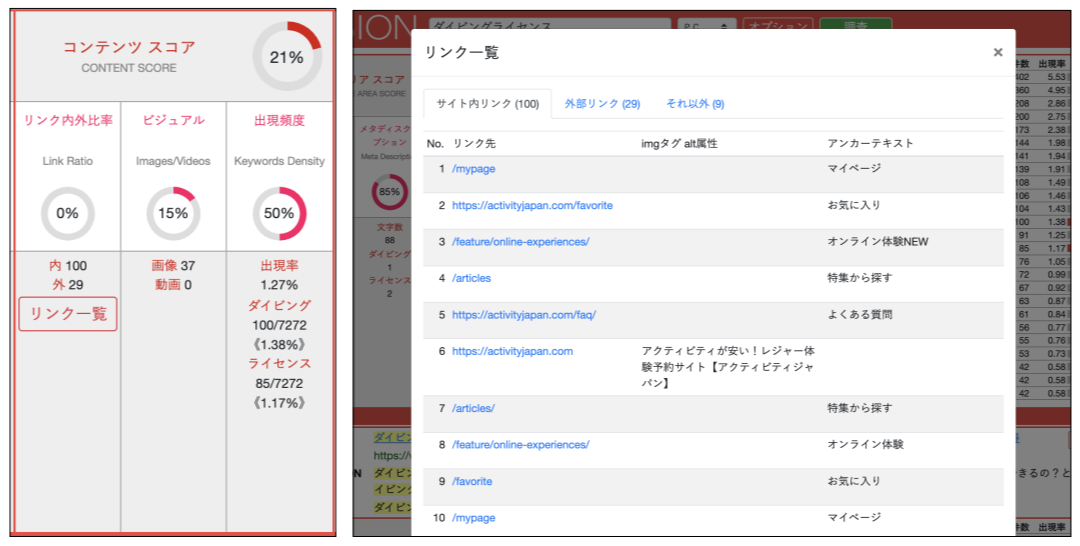Click the ダイビング keyword in the density column
This screenshot has width=1080, height=546.
pyautogui.click(x=279, y=305)
